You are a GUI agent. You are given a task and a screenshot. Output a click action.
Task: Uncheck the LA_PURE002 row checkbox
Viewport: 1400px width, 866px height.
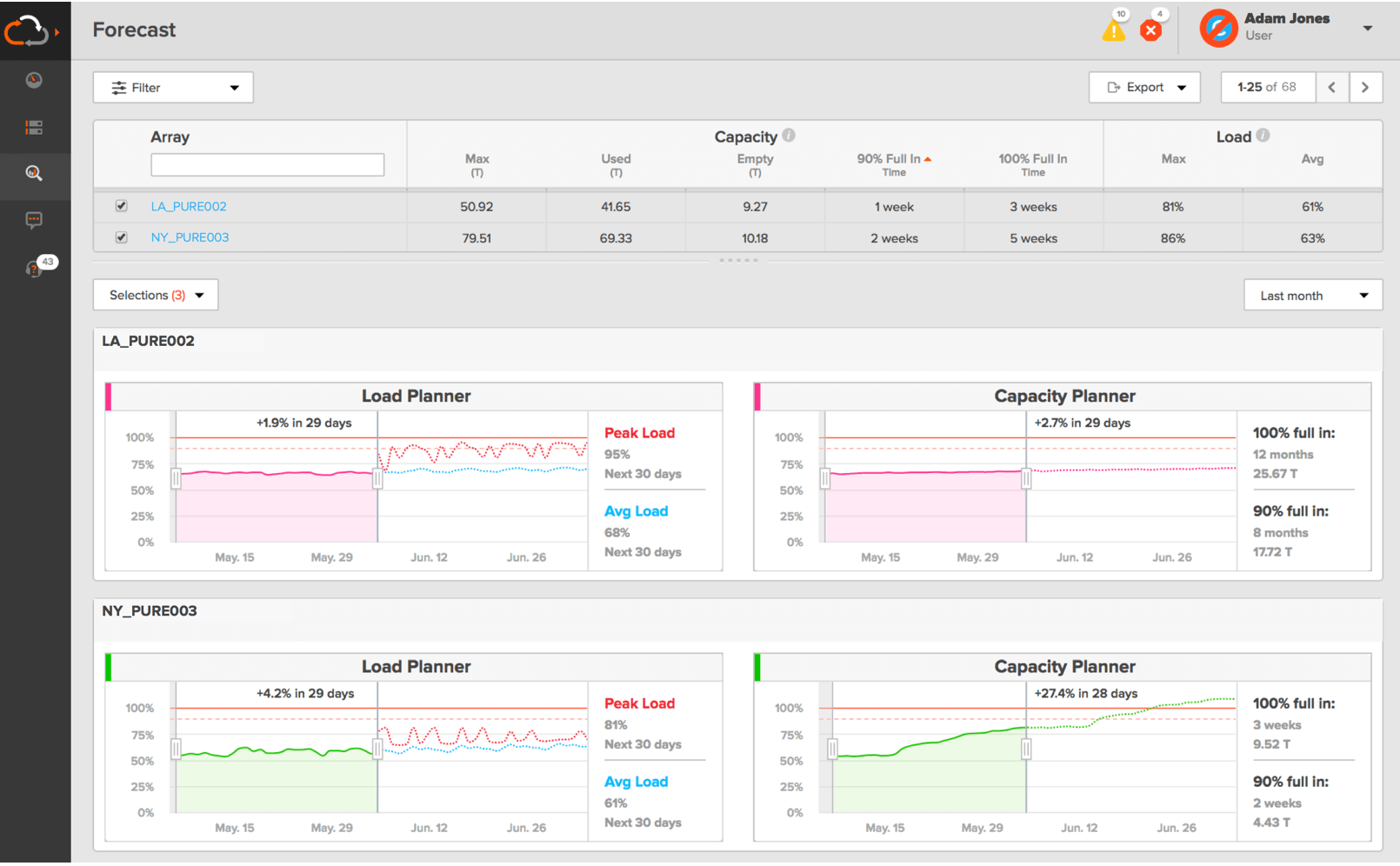click(122, 206)
